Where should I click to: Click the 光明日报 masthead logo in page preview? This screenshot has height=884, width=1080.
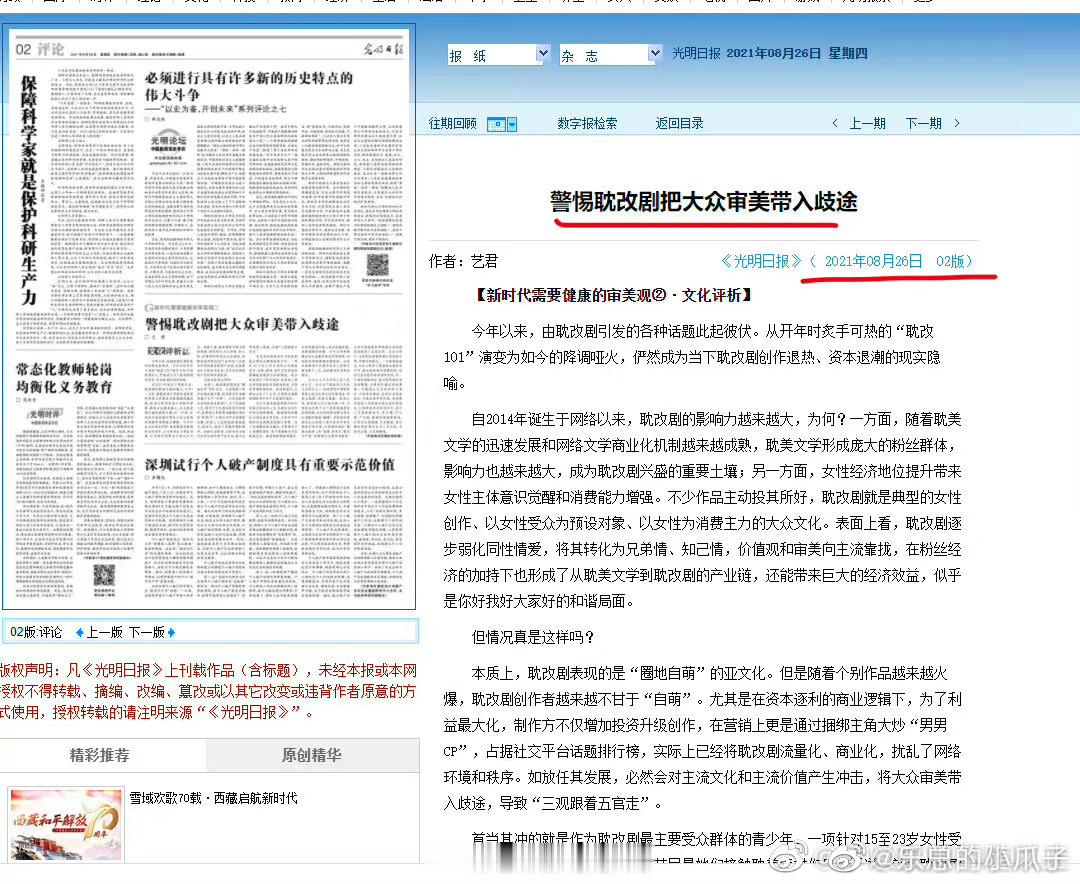coord(383,49)
